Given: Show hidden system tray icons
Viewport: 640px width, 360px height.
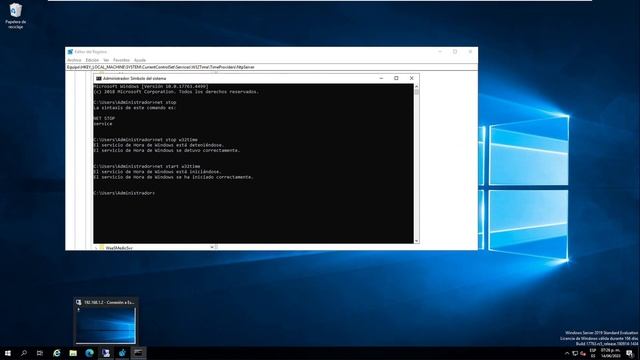Looking at the screenshot, I should point(567,353).
